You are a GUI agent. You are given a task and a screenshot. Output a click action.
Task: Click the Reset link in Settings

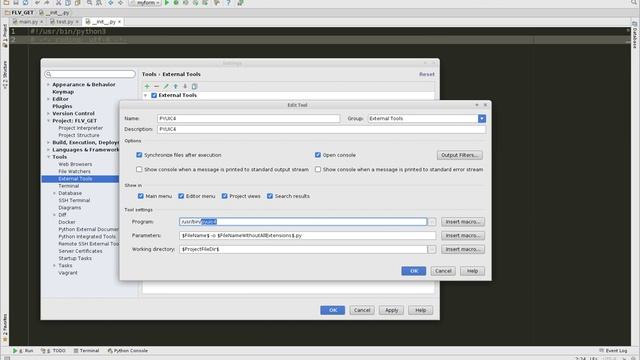[x=427, y=74]
